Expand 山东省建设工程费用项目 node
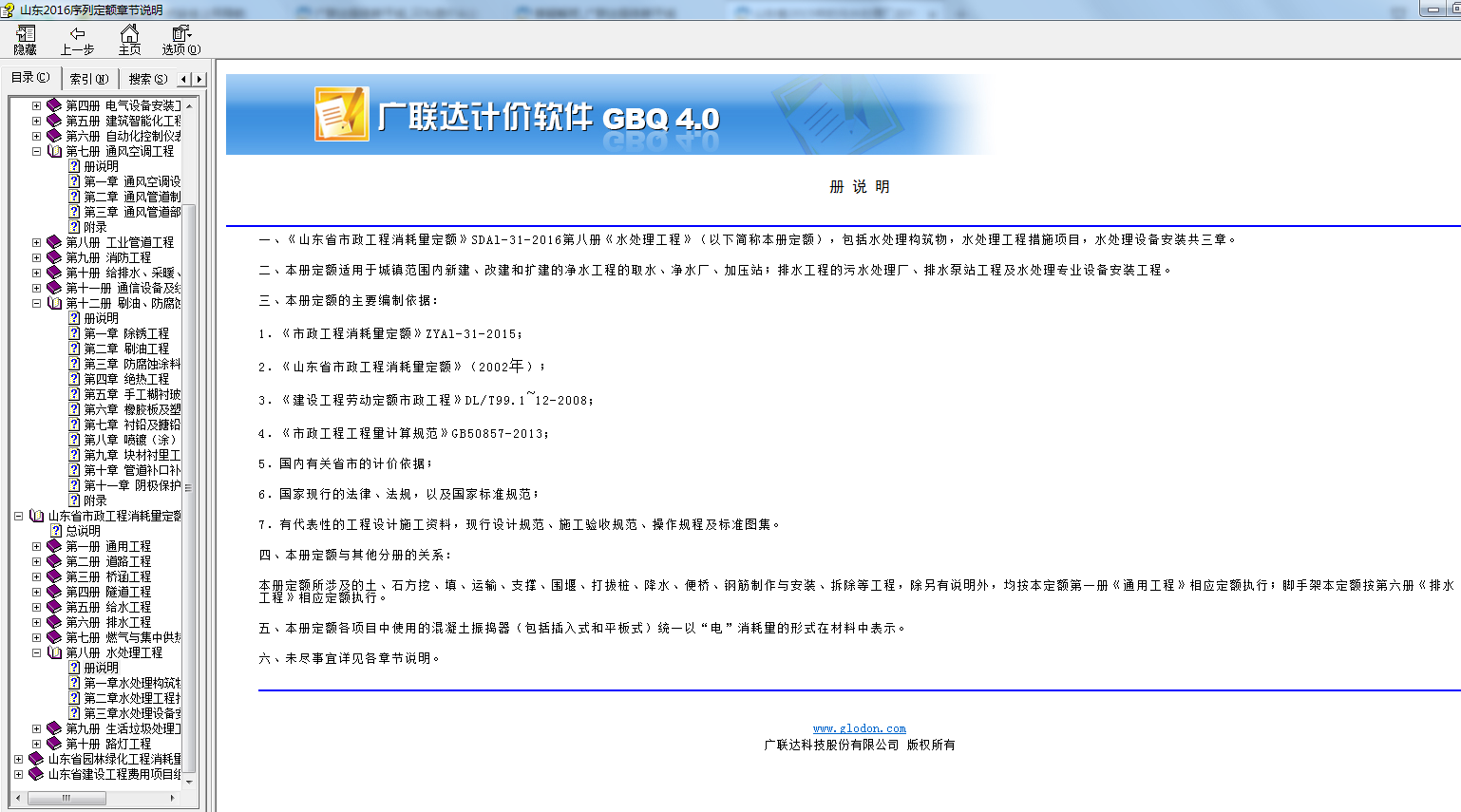Viewport: 1461px width, 812px height. tap(18, 774)
